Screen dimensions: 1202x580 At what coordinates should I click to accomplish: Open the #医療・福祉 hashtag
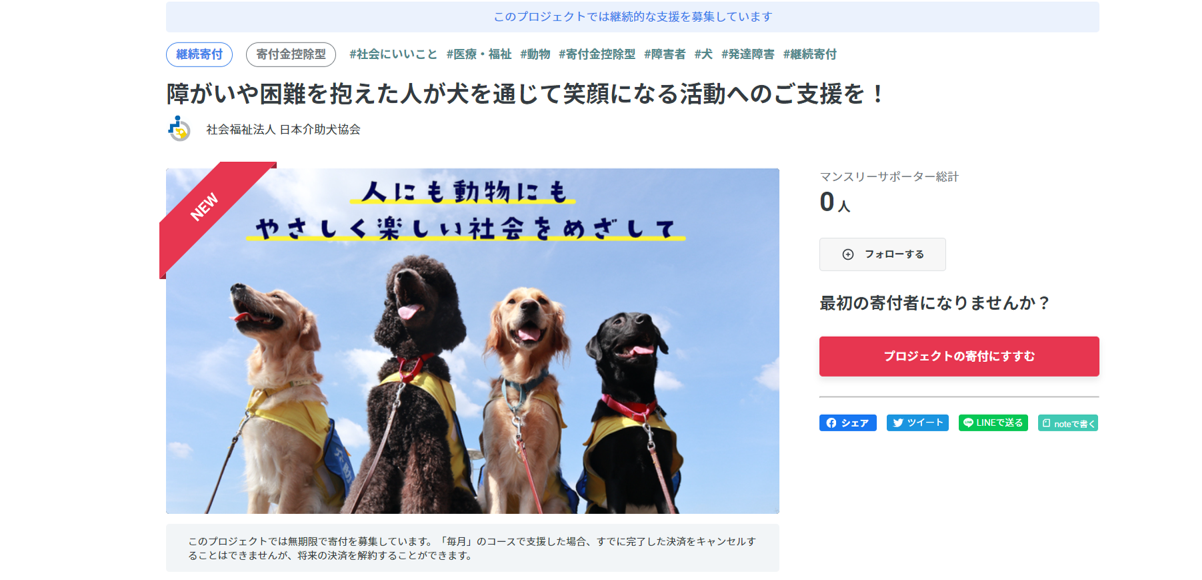point(479,54)
